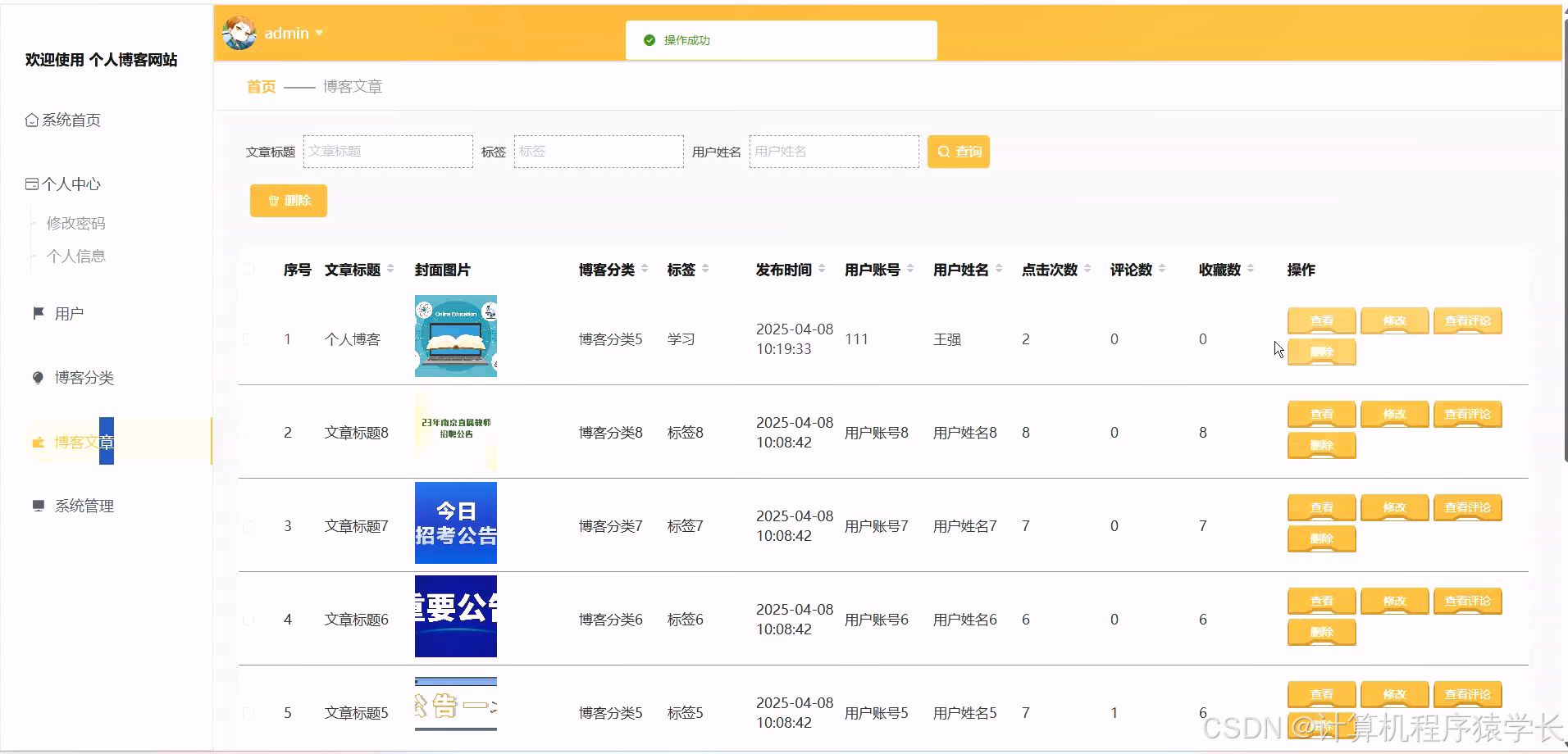The image size is (1568, 754).
Task: Check the row checkbox for 文章标题7
Action: tap(248, 526)
